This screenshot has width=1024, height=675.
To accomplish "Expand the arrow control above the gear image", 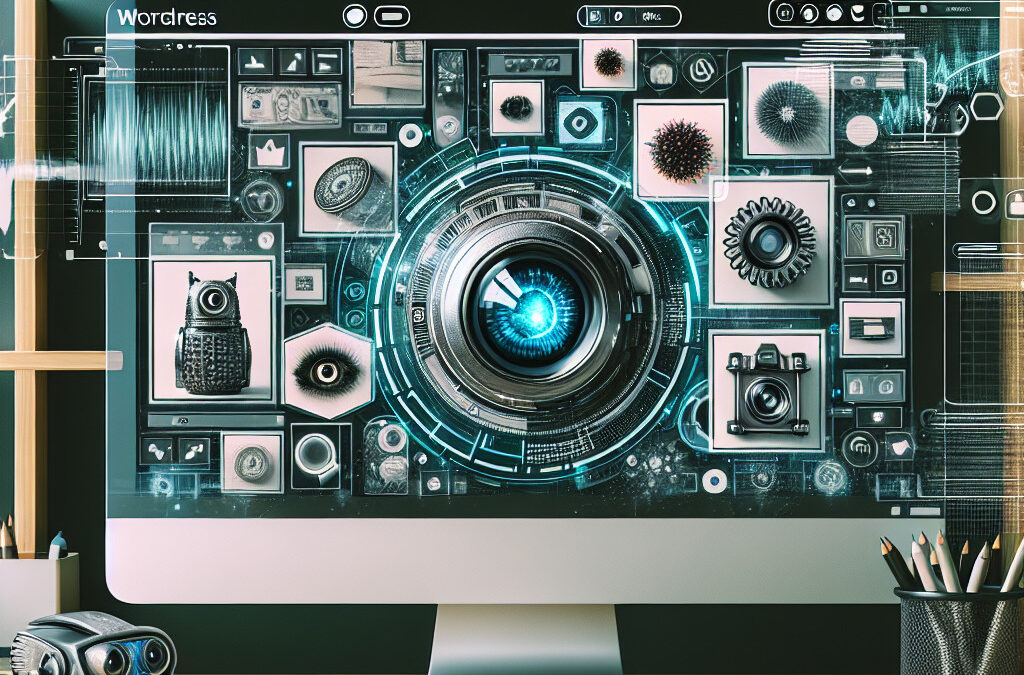I will pyautogui.click(x=856, y=170).
